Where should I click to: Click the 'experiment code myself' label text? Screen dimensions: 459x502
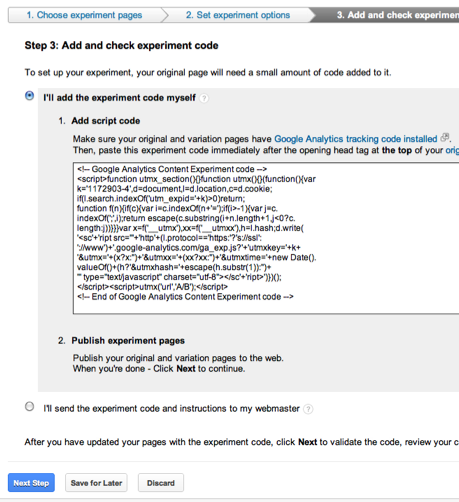(x=119, y=98)
